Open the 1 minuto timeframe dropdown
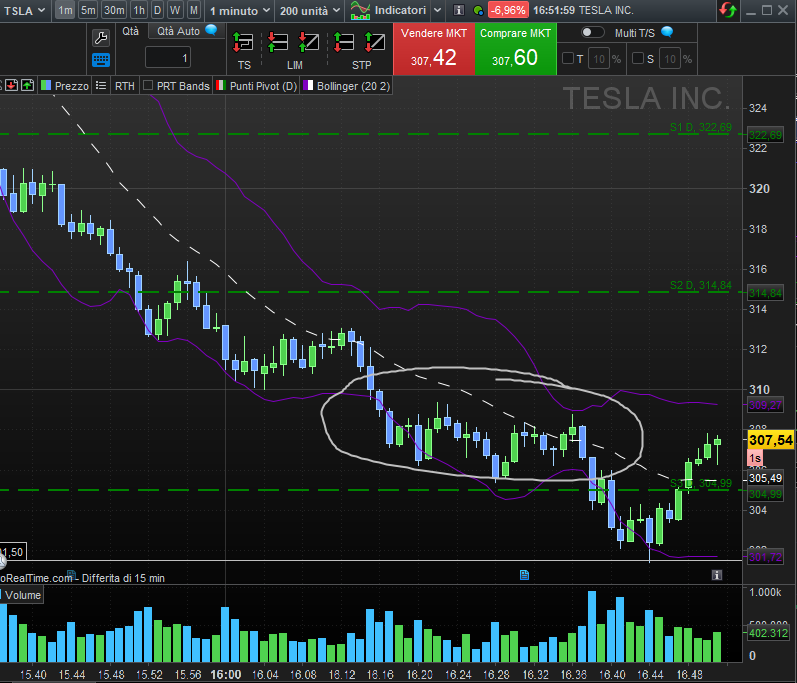This screenshot has height=683, width=797. coord(240,11)
